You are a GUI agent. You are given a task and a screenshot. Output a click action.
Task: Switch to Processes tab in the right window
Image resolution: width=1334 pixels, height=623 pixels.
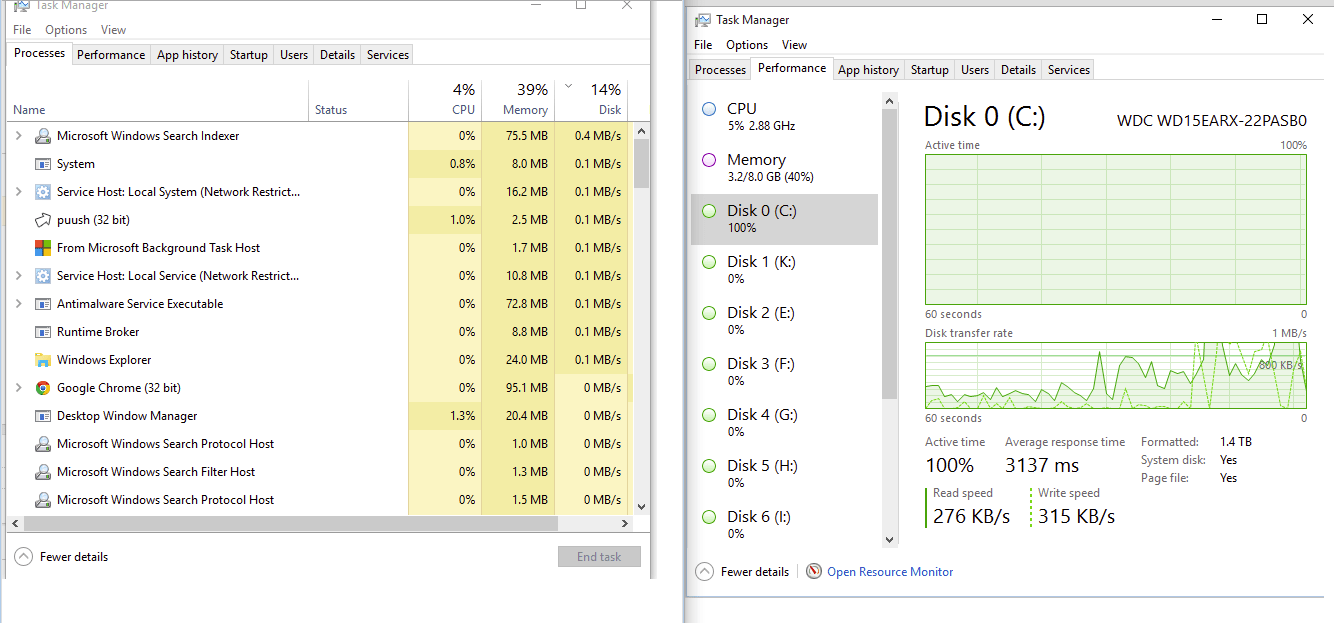[x=720, y=70]
